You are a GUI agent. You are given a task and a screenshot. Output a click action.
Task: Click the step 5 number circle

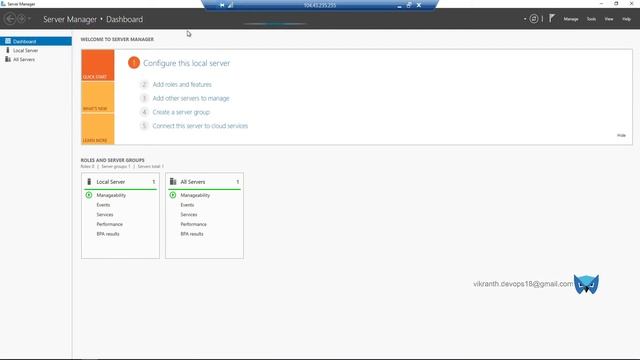click(144, 126)
